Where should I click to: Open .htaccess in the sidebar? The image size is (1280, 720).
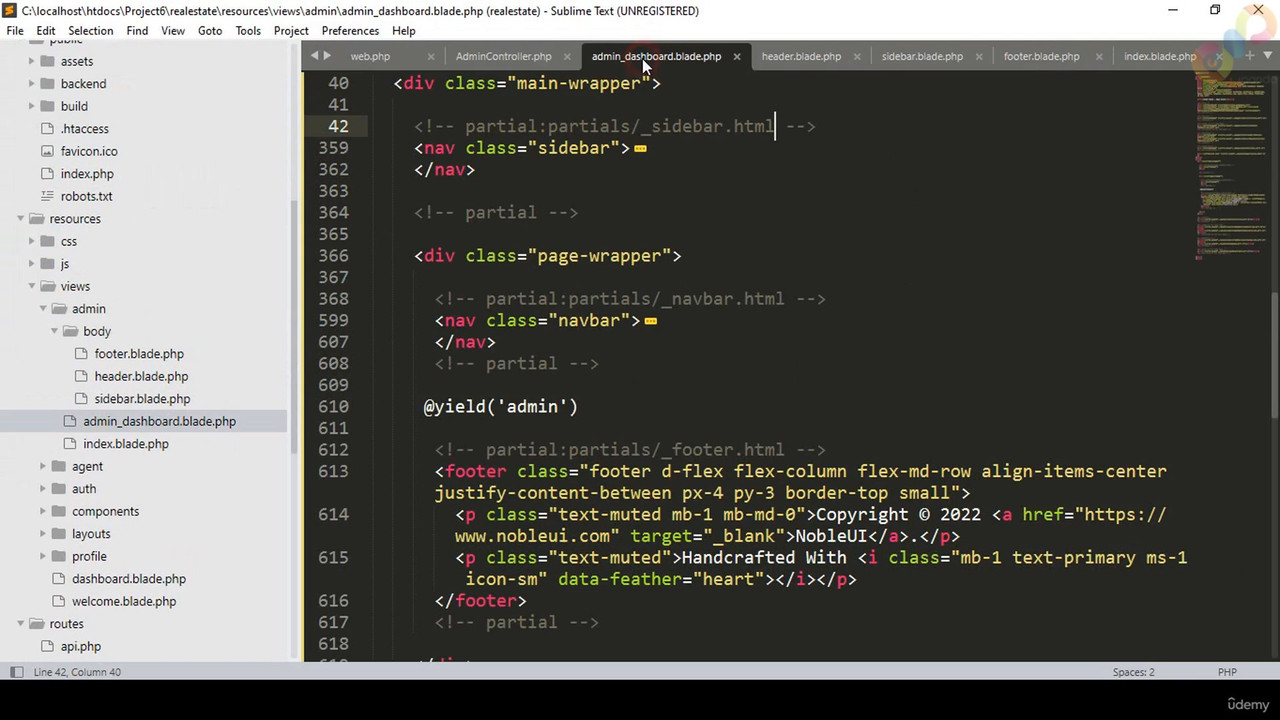(x=84, y=129)
